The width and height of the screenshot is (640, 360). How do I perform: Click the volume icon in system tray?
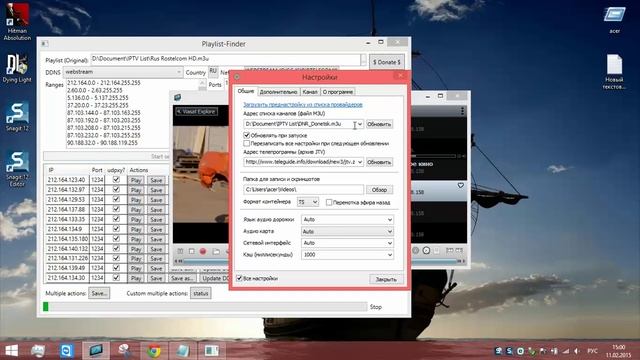[x=577, y=351]
